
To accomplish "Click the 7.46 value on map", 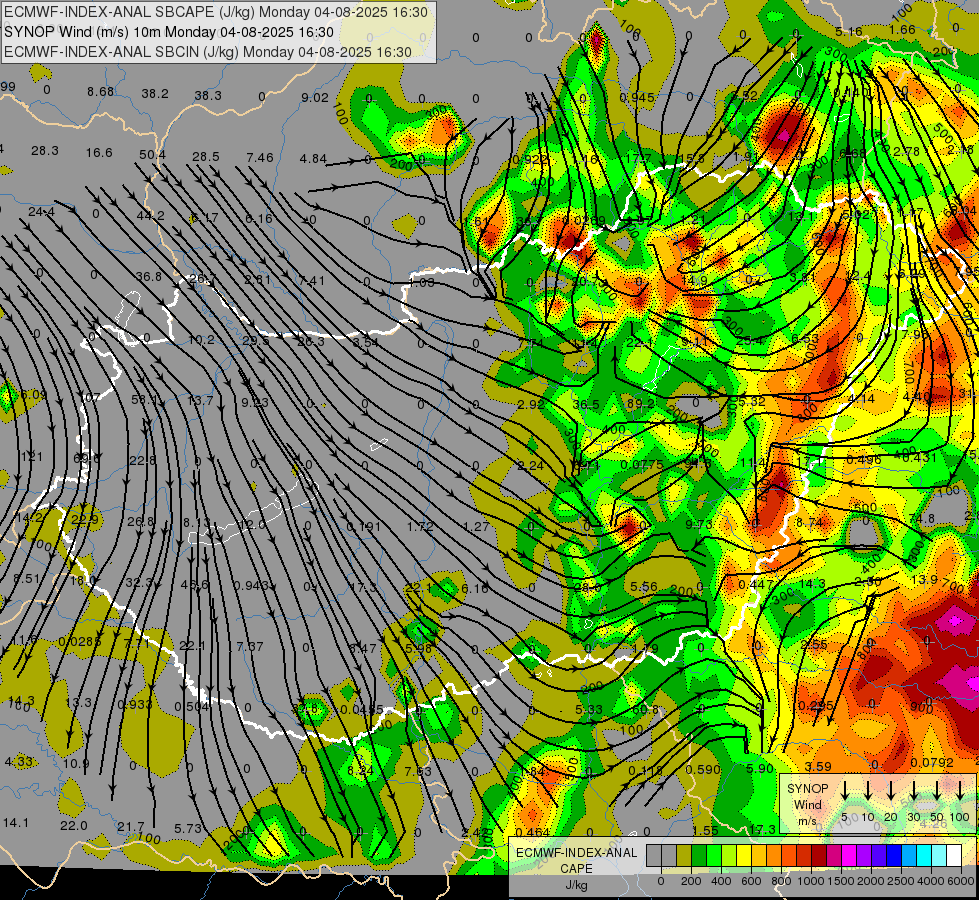I will click(260, 157).
